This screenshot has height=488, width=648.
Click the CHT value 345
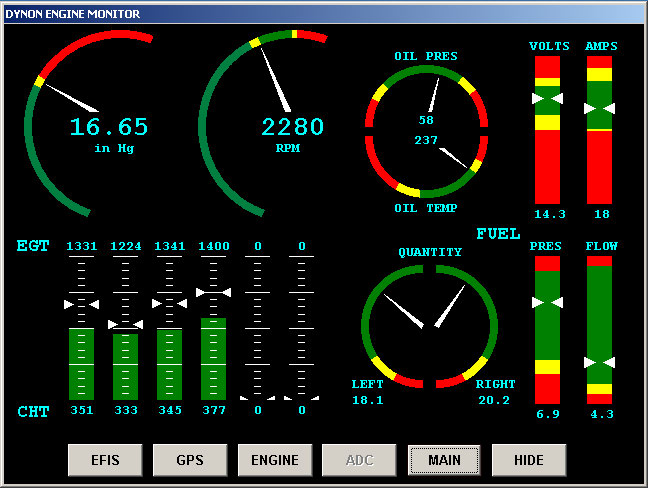(170, 410)
